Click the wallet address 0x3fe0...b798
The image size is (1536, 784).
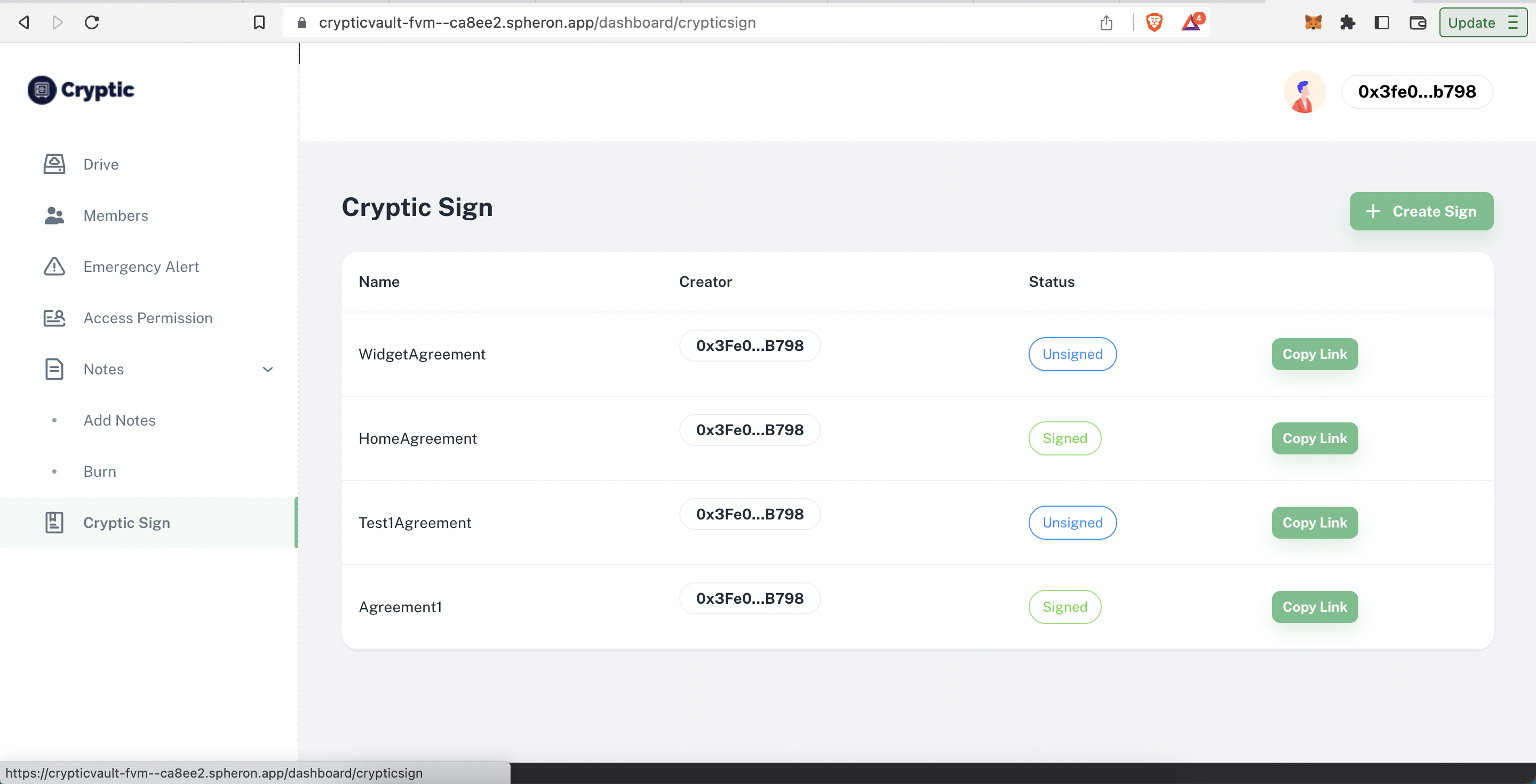1416,92
